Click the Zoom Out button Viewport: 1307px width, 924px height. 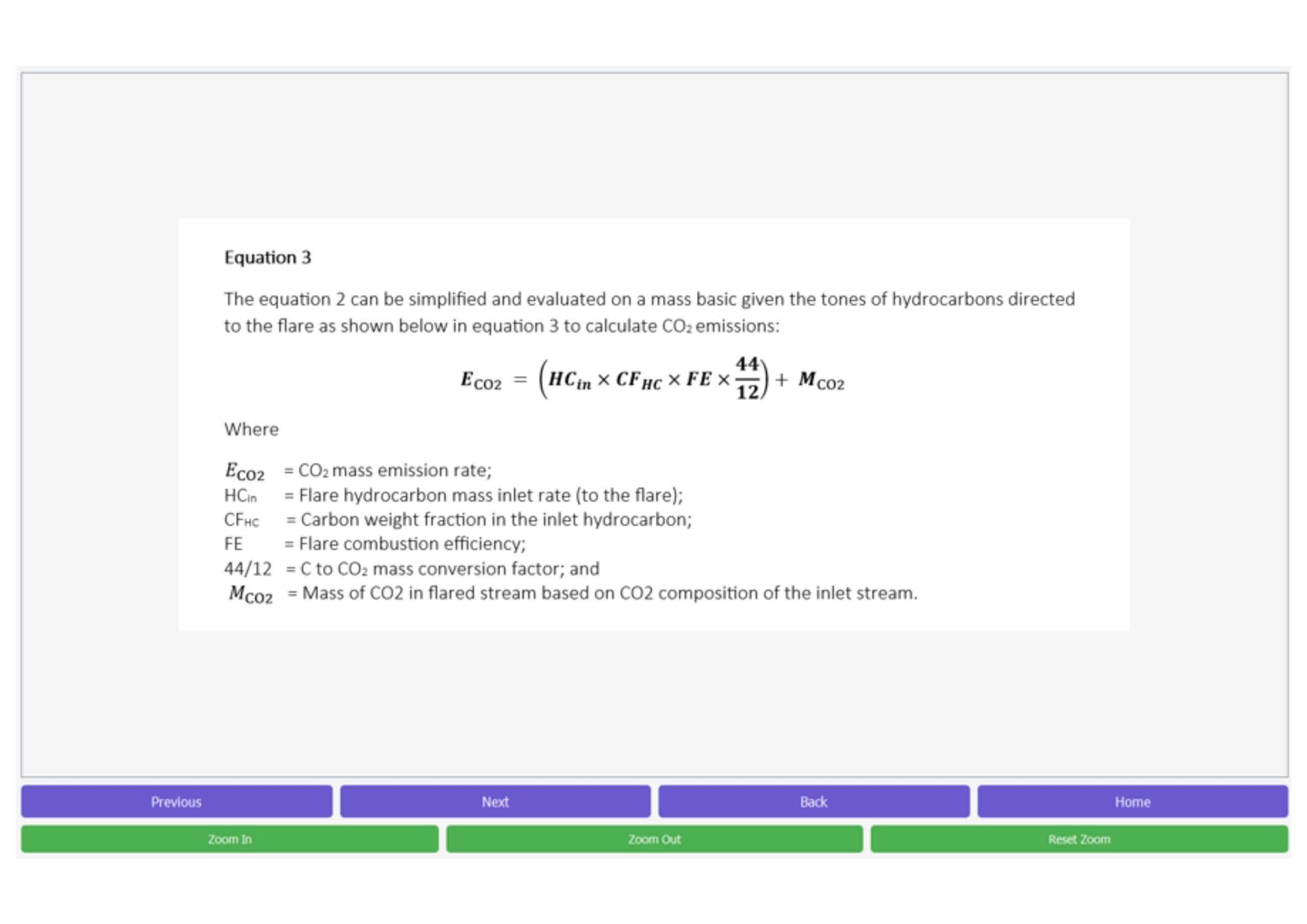654,839
